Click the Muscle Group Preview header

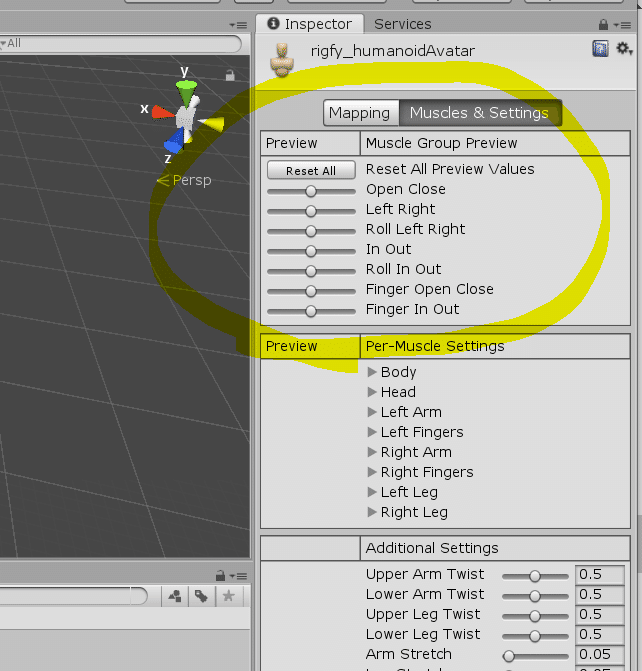(441, 143)
